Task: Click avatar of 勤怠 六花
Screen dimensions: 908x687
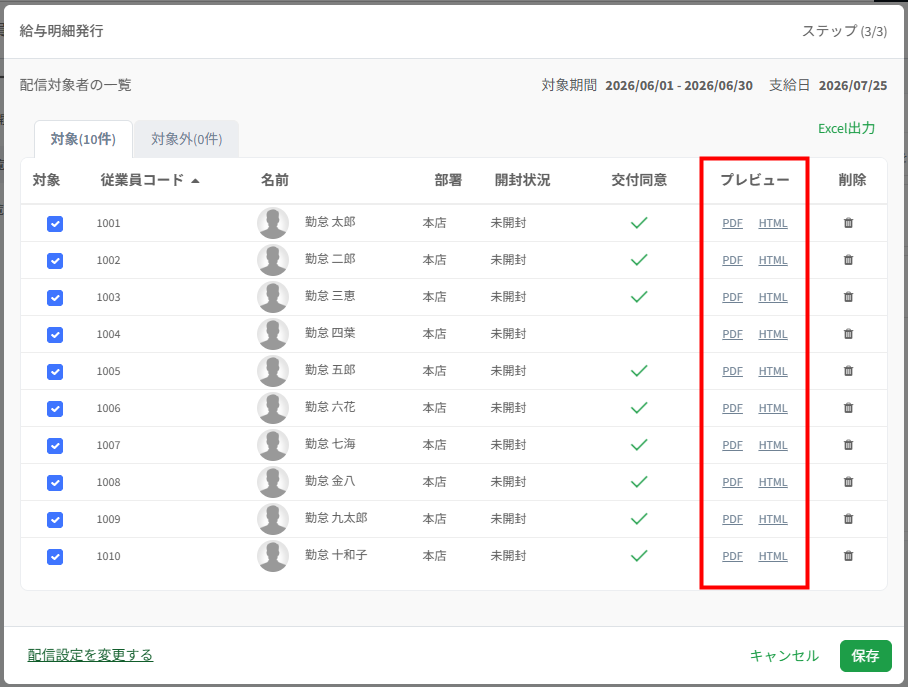Action: (273, 408)
